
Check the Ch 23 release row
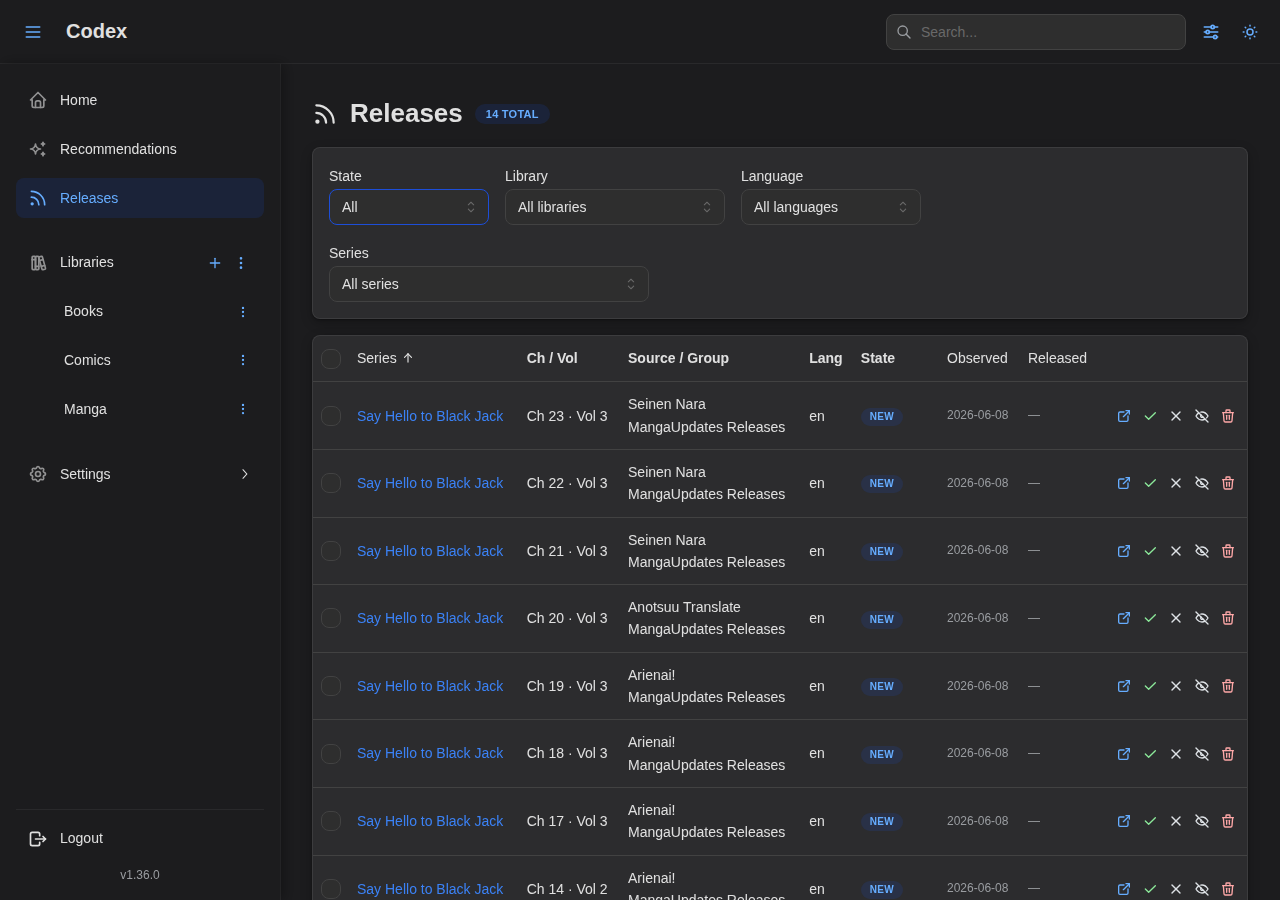[331, 416]
